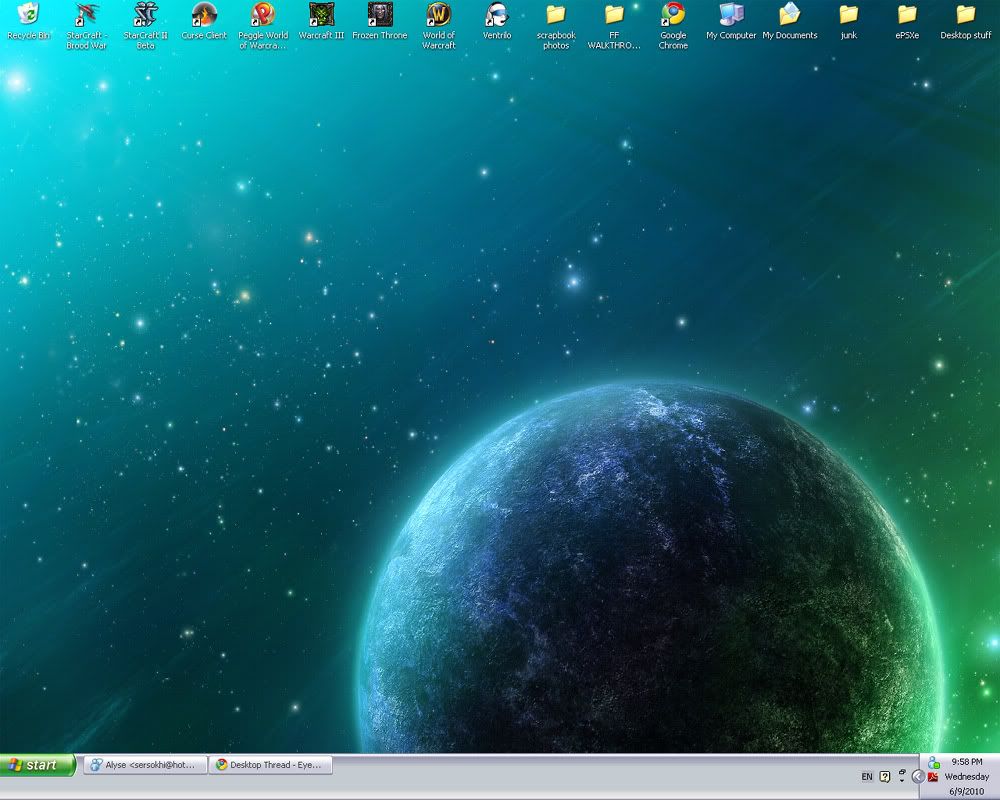Open the Start menu
The height and width of the screenshot is (800, 1000).
(38, 765)
